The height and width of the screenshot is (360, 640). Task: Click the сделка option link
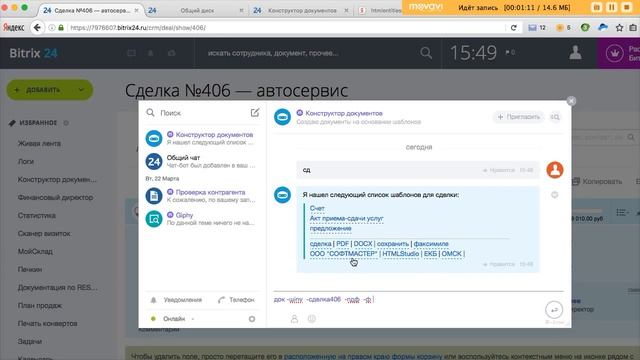click(320, 244)
